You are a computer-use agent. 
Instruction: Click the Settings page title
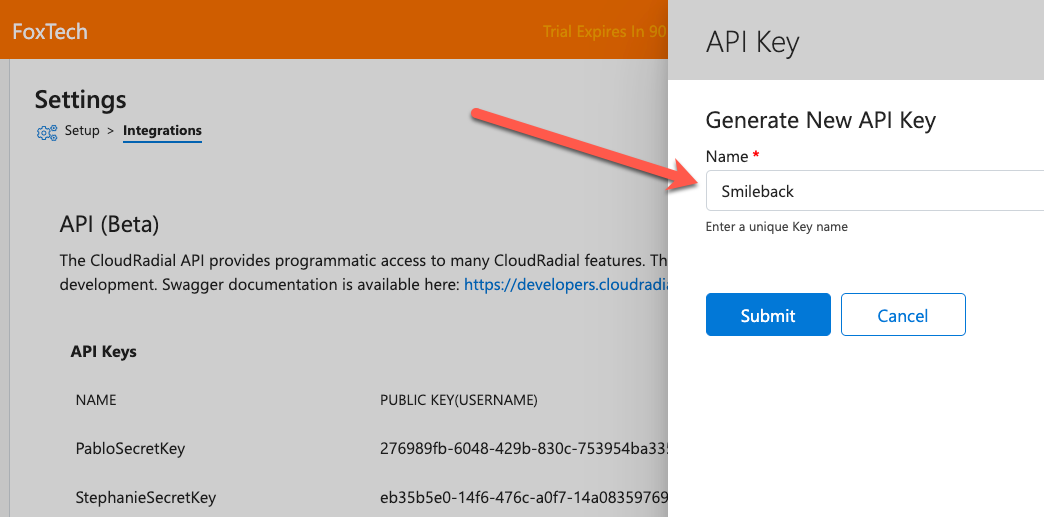pyautogui.click(x=81, y=99)
